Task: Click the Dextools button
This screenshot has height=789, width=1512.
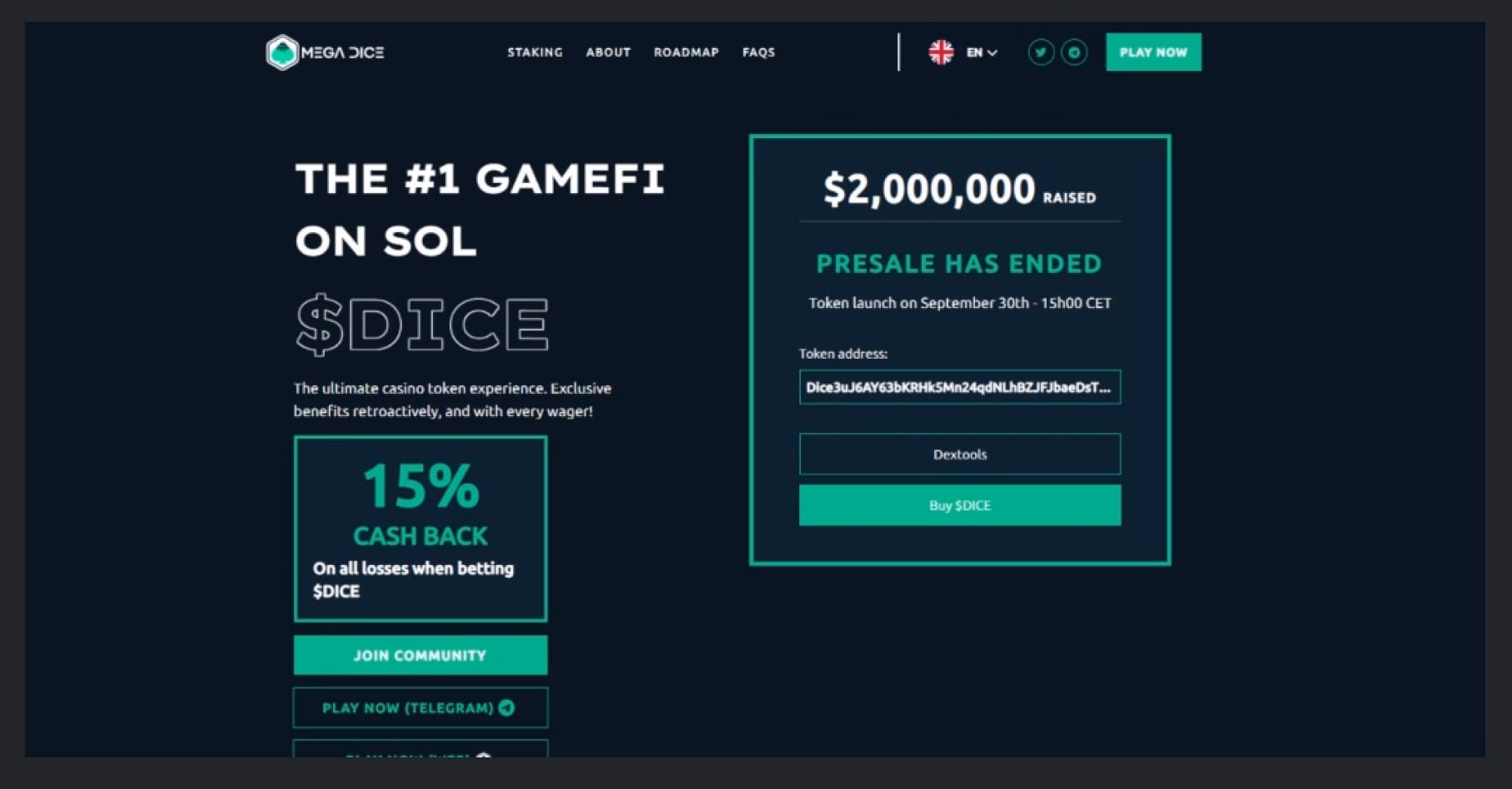Action: coord(959,454)
